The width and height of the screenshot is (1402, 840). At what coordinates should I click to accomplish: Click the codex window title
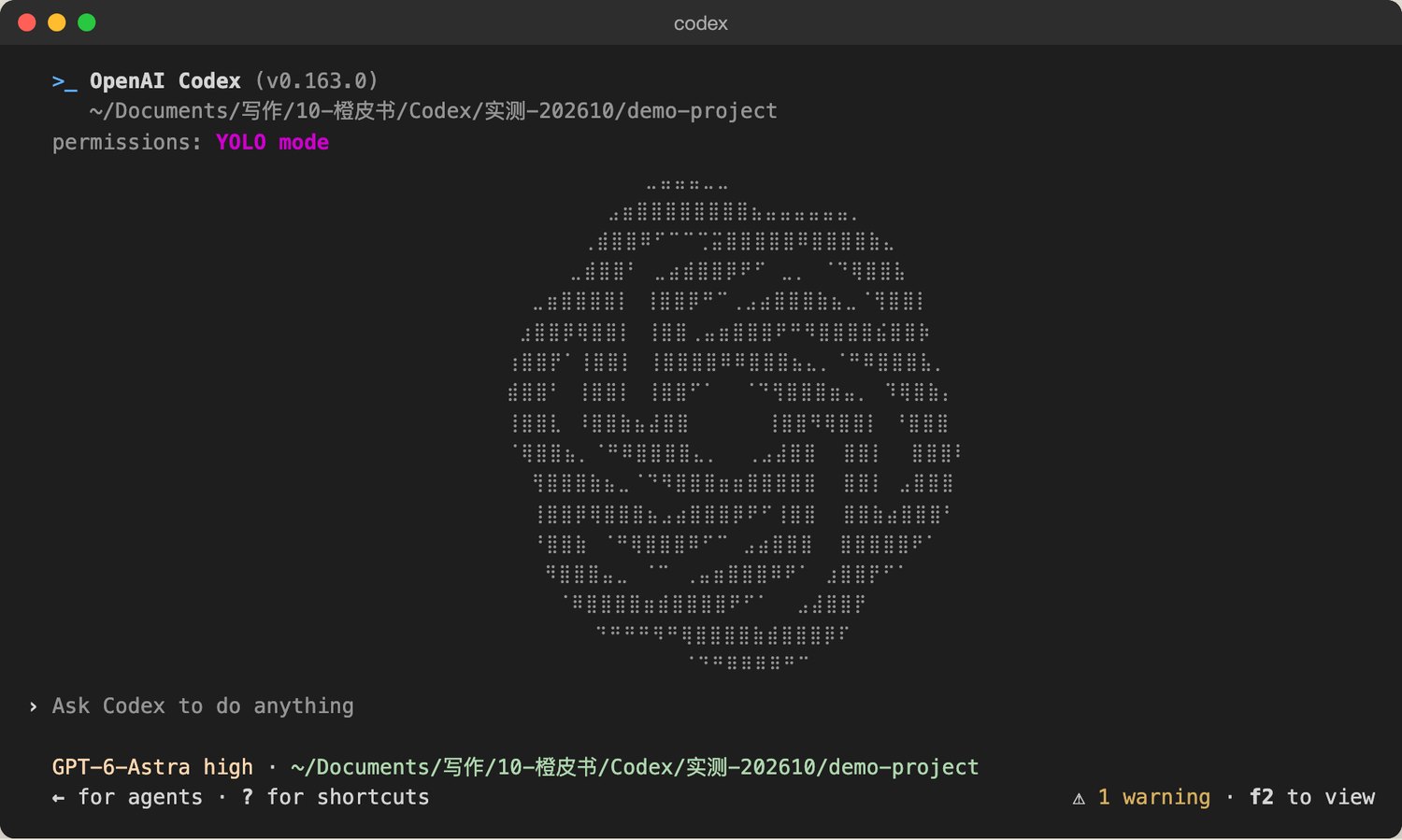701,23
